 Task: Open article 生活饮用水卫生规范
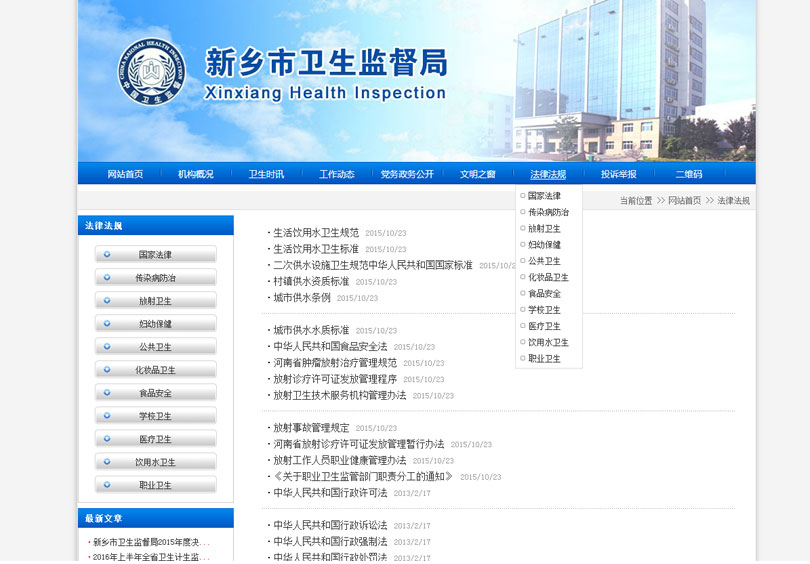315,233
